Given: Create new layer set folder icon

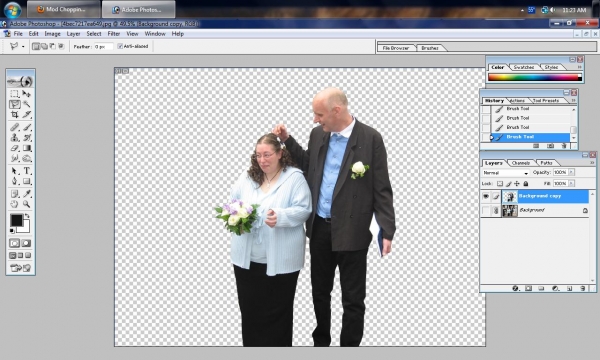Looking at the screenshot, I should tap(541, 288).
